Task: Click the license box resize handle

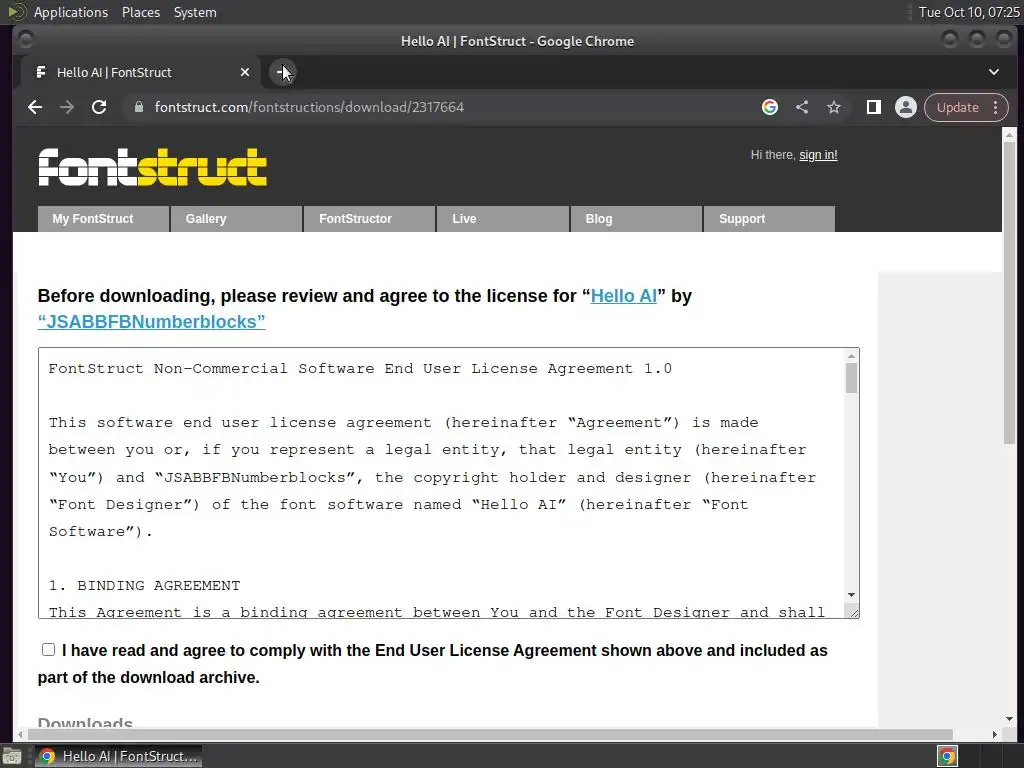Action: click(853, 612)
